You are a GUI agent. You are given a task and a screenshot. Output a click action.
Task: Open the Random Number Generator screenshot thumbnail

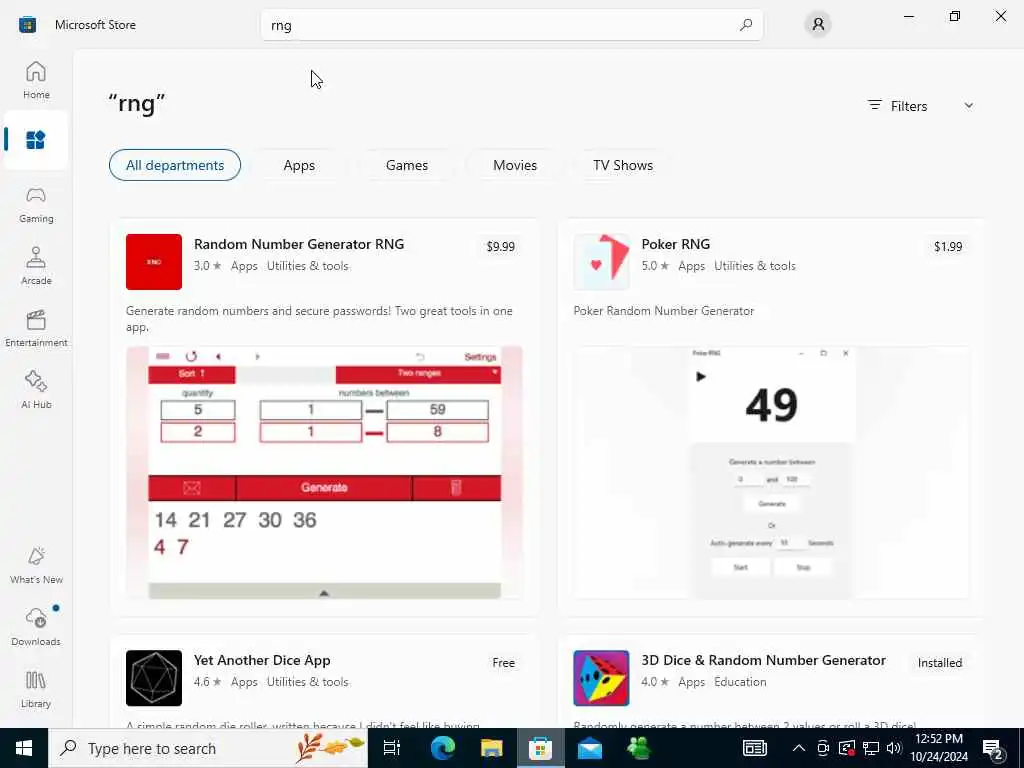point(325,472)
